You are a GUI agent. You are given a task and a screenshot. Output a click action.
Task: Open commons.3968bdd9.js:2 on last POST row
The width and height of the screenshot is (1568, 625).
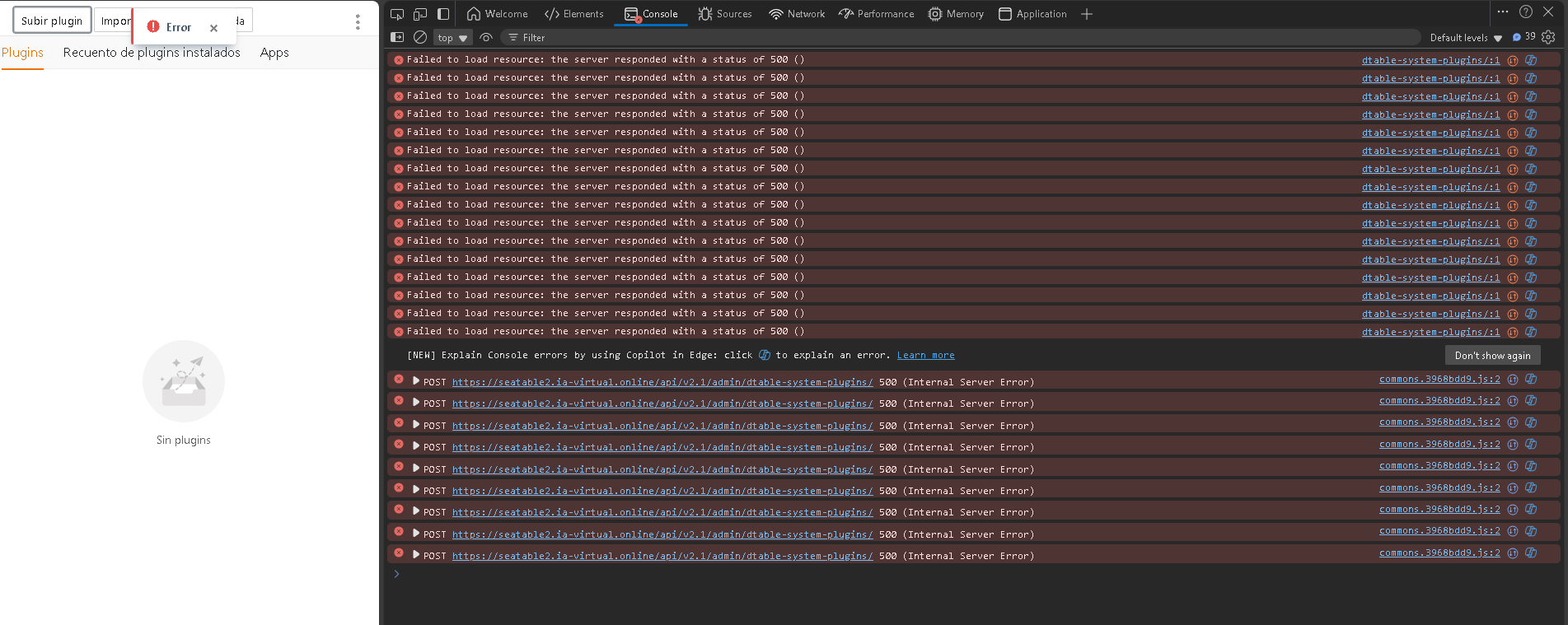coord(1439,553)
